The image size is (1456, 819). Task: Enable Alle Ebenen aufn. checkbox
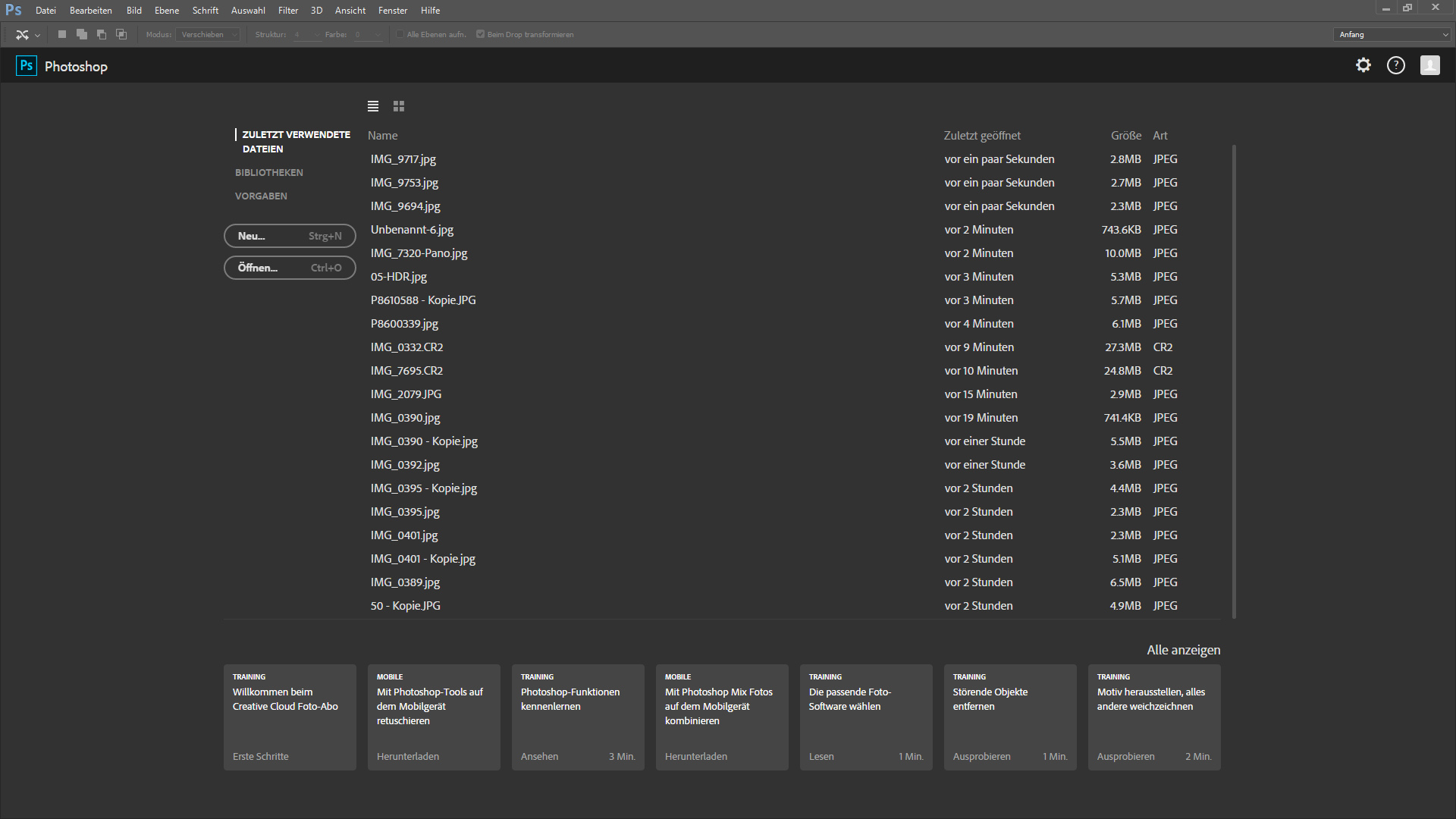pos(400,34)
